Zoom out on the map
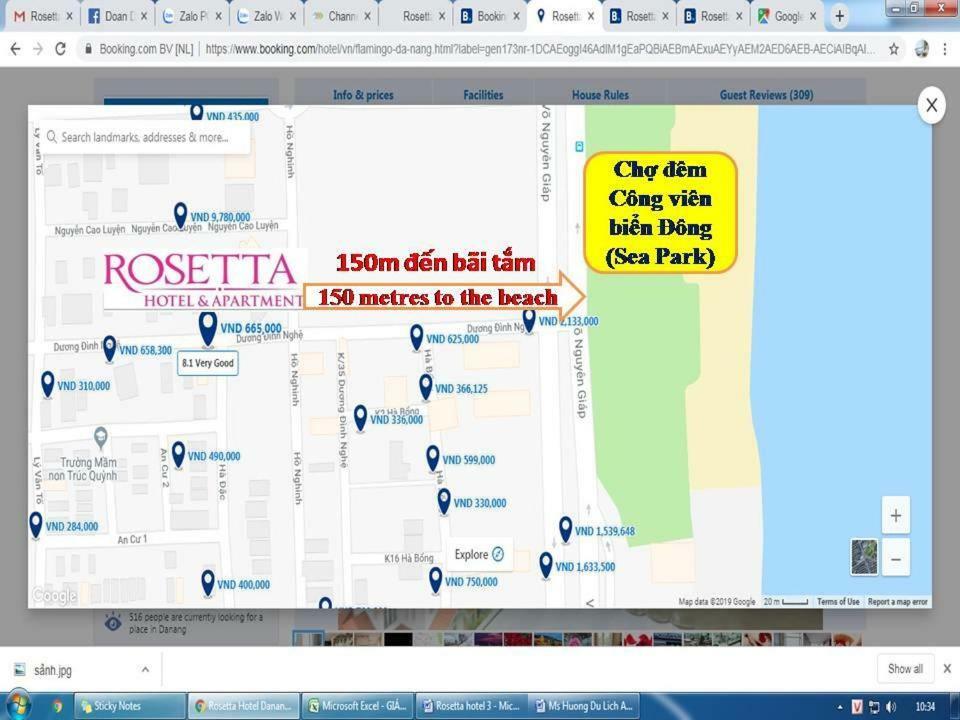Image resolution: width=960 pixels, height=720 pixels. 895,559
